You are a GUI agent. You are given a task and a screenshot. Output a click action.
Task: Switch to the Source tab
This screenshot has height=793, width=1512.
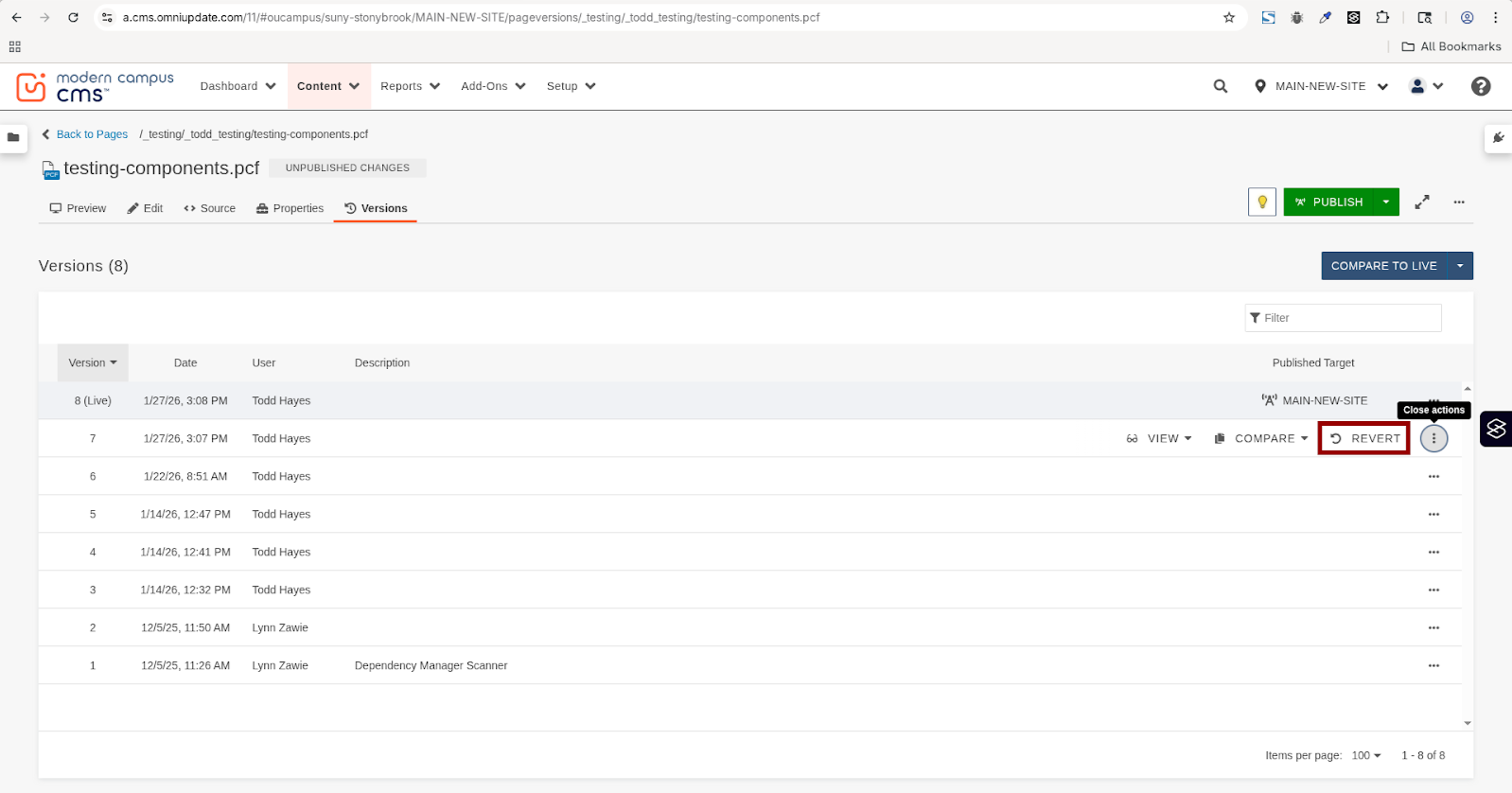pos(209,208)
